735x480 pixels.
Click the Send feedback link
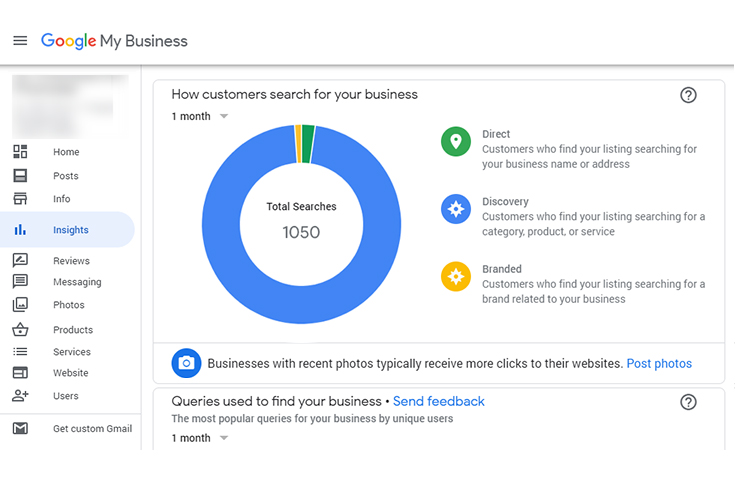(439, 401)
